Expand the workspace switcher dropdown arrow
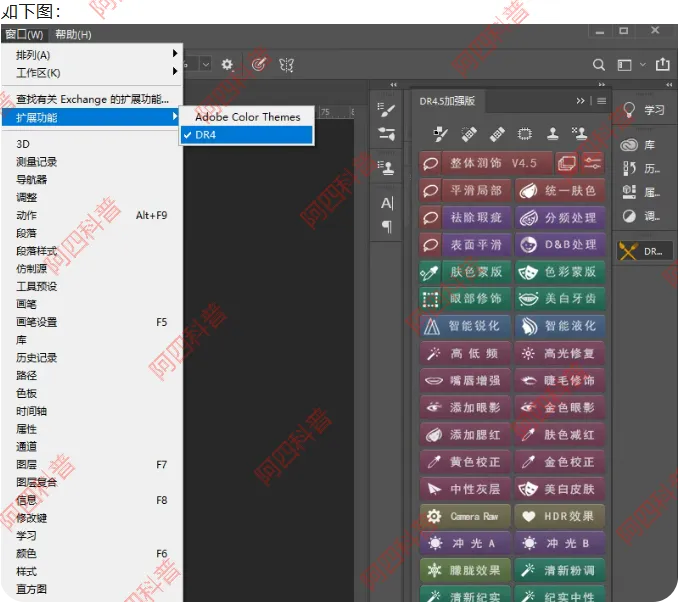 [643, 65]
